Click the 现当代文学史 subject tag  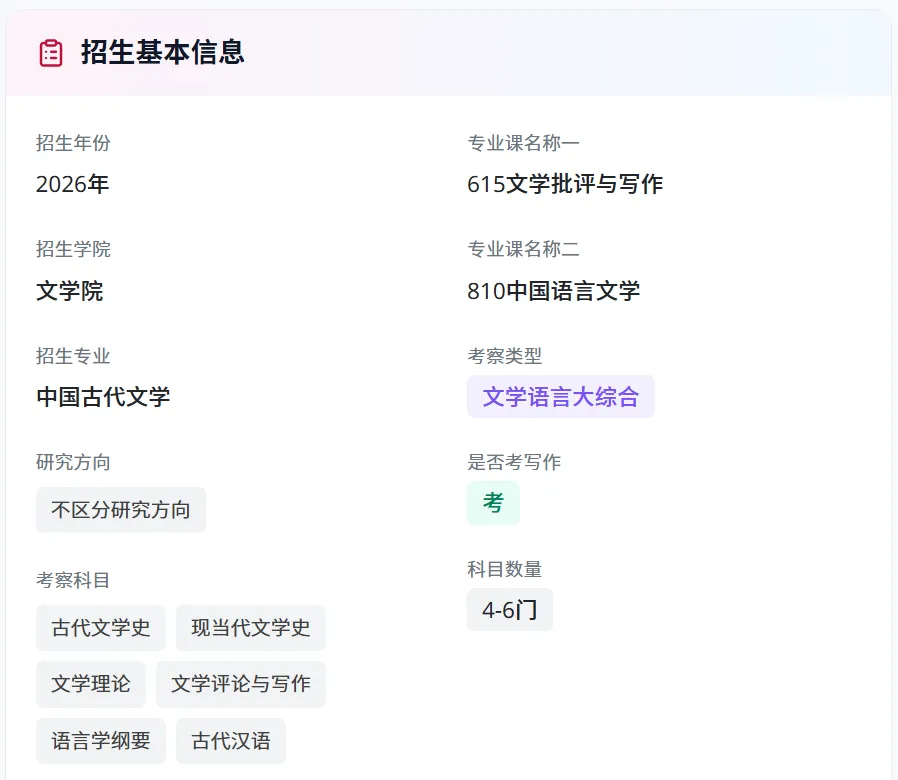251,628
